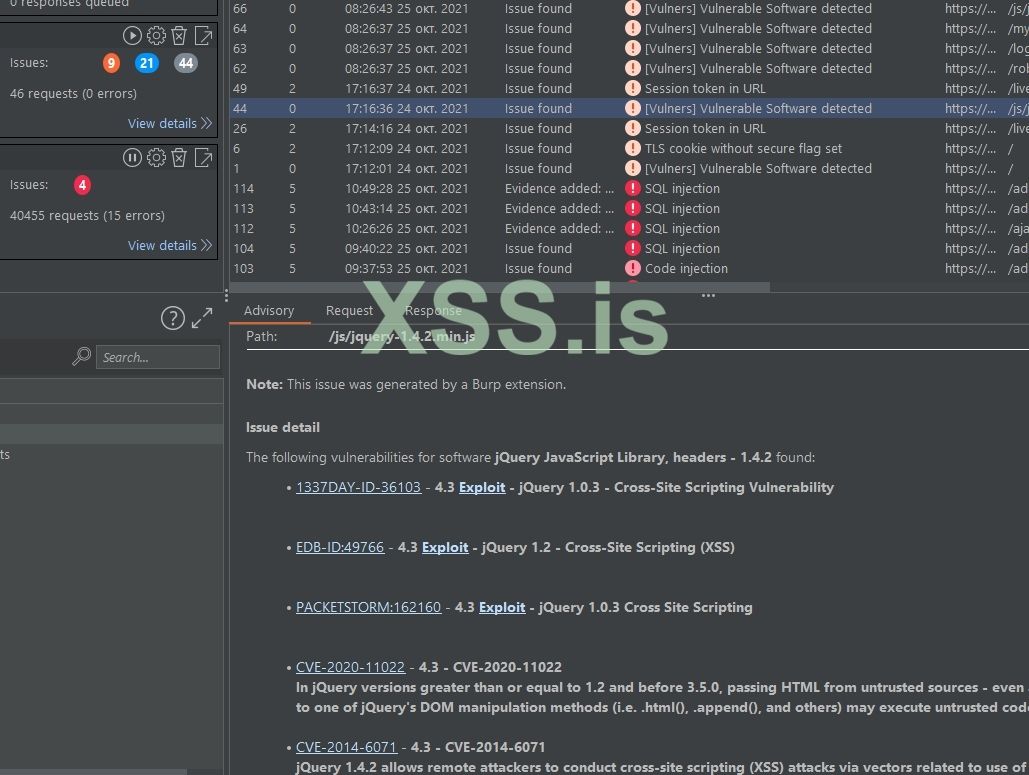Image resolution: width=1029 pixels, height=775 pixels.
Task: Click the orange 9 issues badge
Action: tap(112, 63)
